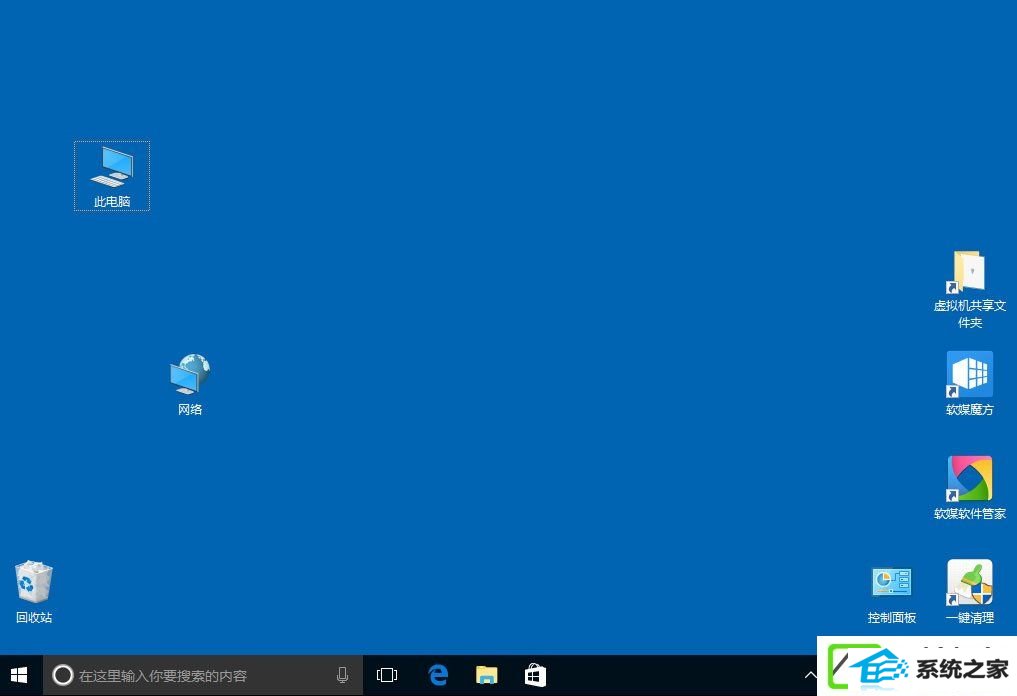Click the microphone icon in search box
The width and height of the screenshot is (1017, 696).
click(342, 675)
